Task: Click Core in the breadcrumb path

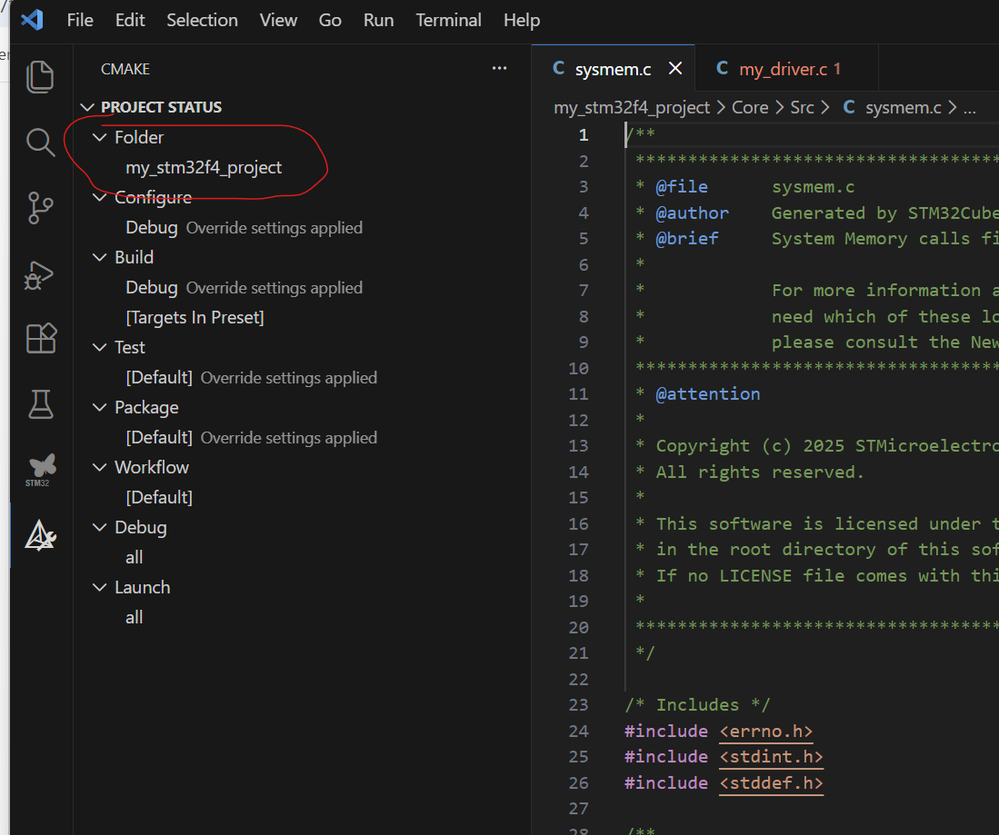Action: tap(750, 107)
